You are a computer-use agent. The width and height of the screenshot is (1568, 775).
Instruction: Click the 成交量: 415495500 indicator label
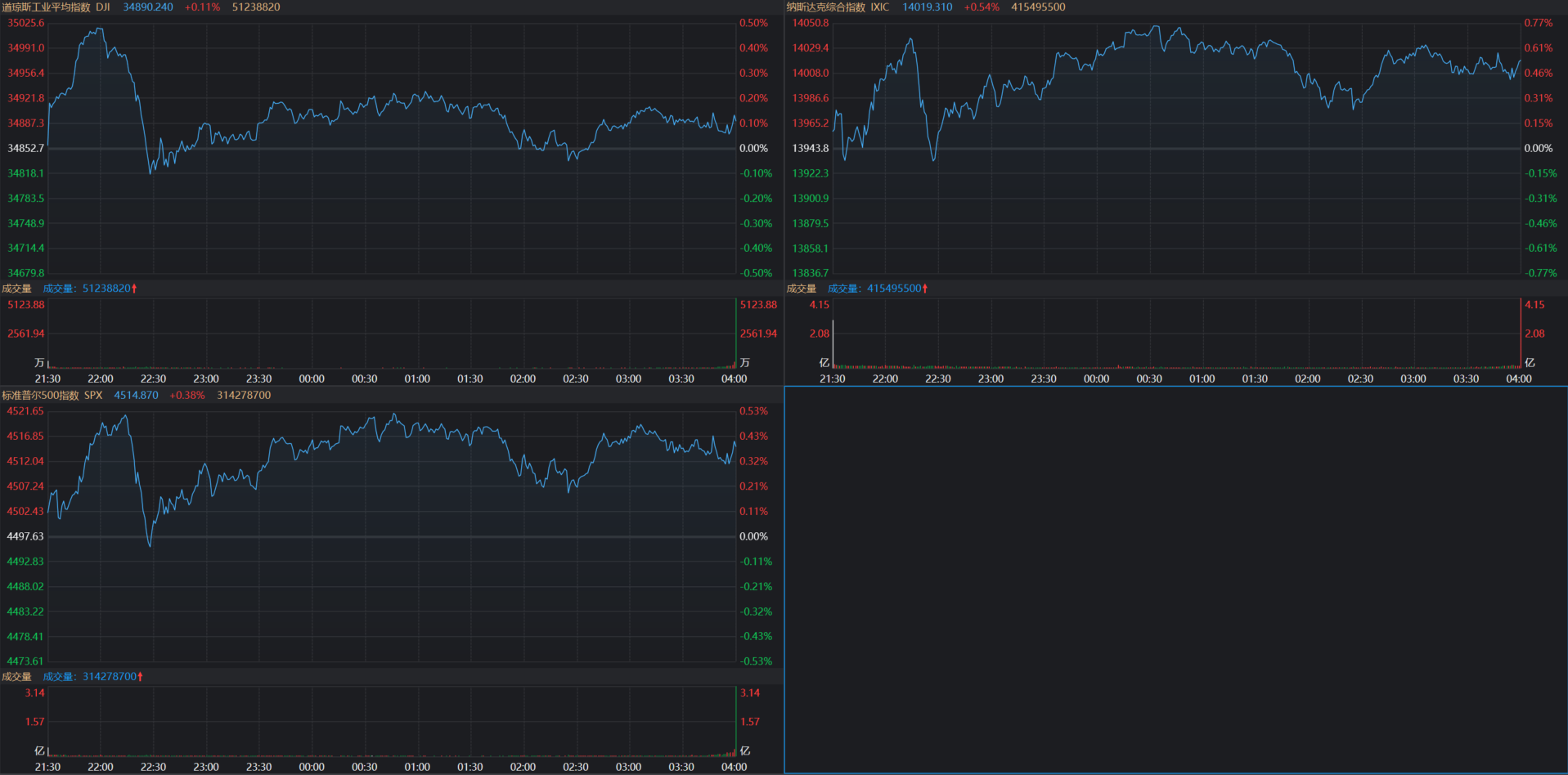pyautogui.click(x=874, y=289)
